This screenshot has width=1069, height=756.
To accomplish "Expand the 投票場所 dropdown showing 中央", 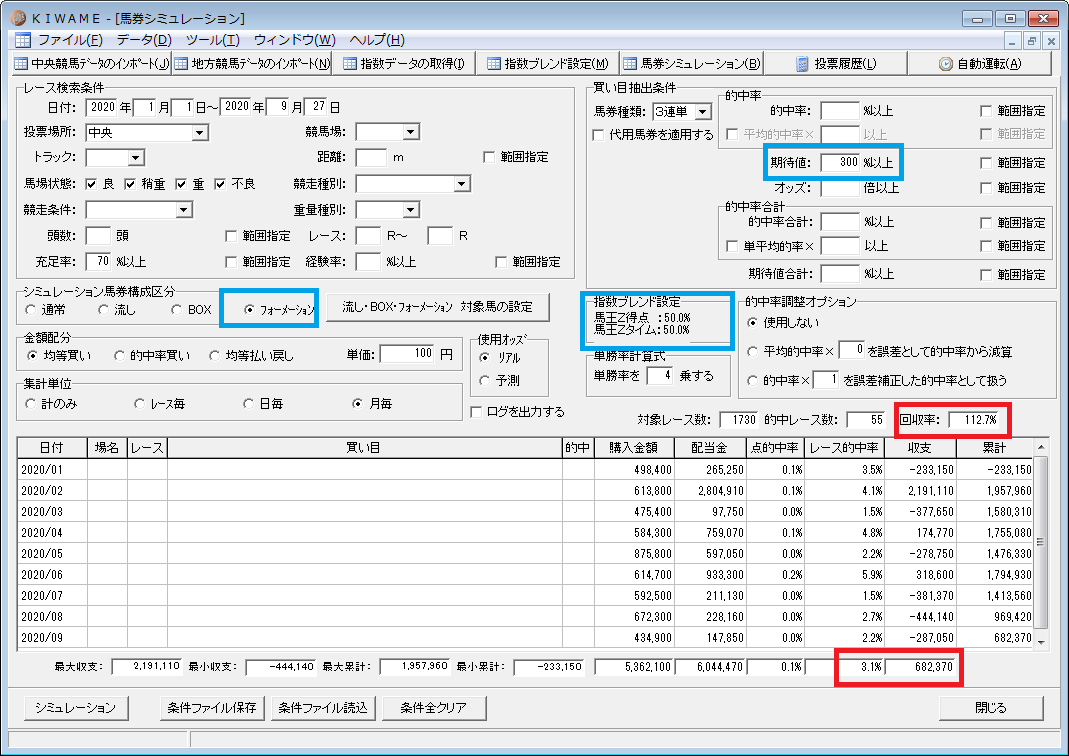I will pyautogui.click(x=200, y=133).
